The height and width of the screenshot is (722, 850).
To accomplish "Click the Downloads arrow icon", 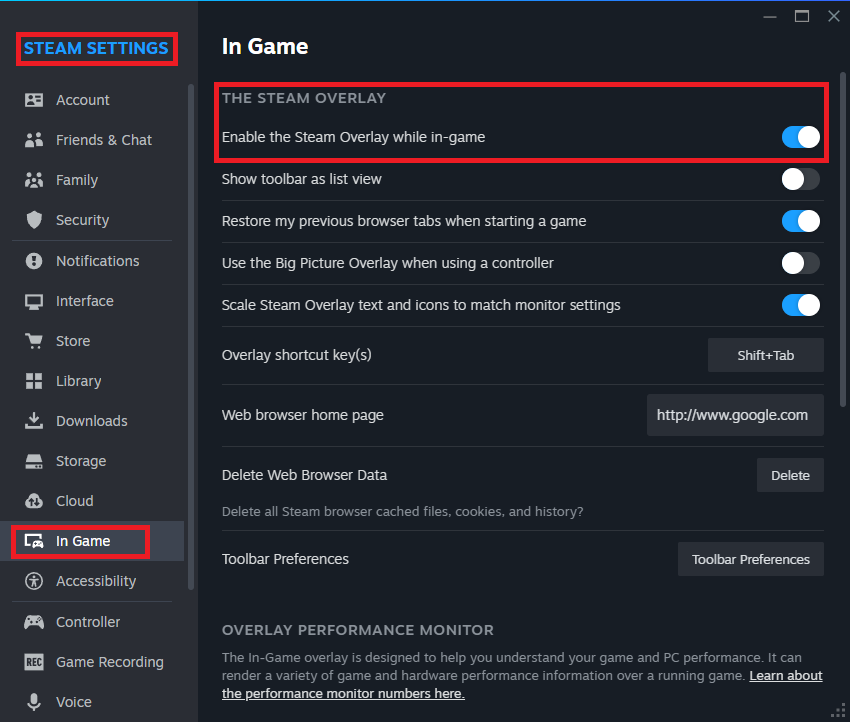I will click(x=34, y=421).
